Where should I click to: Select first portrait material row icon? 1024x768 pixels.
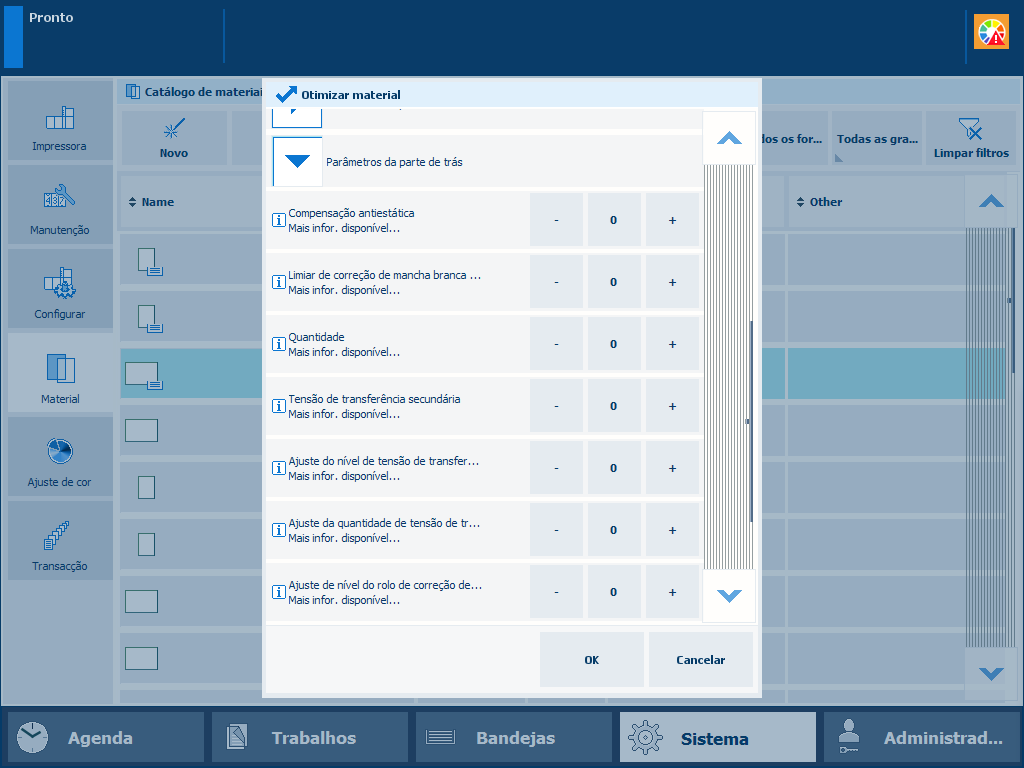150,261
